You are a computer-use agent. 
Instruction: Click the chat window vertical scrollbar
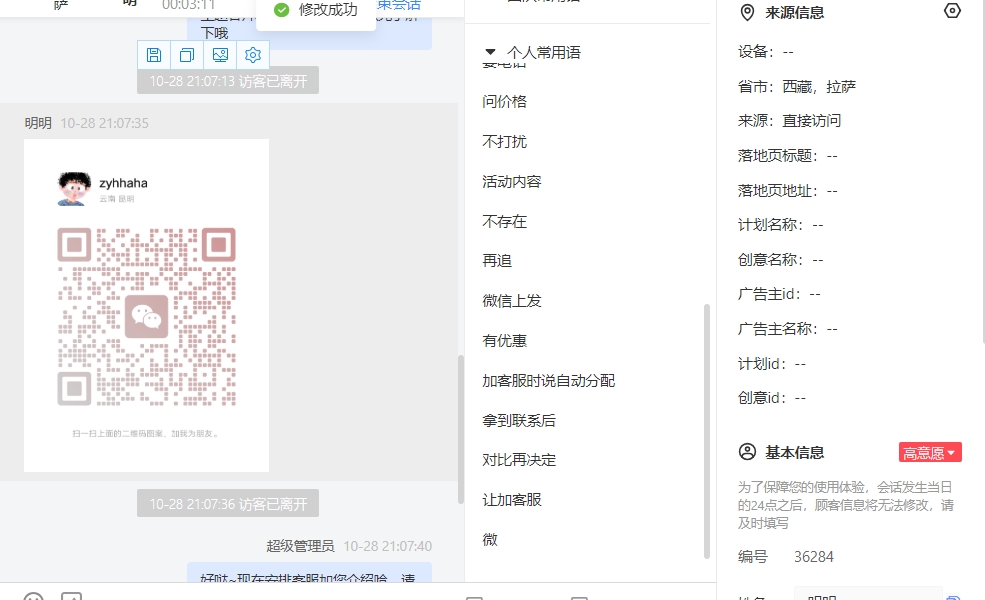pos(460,429)
